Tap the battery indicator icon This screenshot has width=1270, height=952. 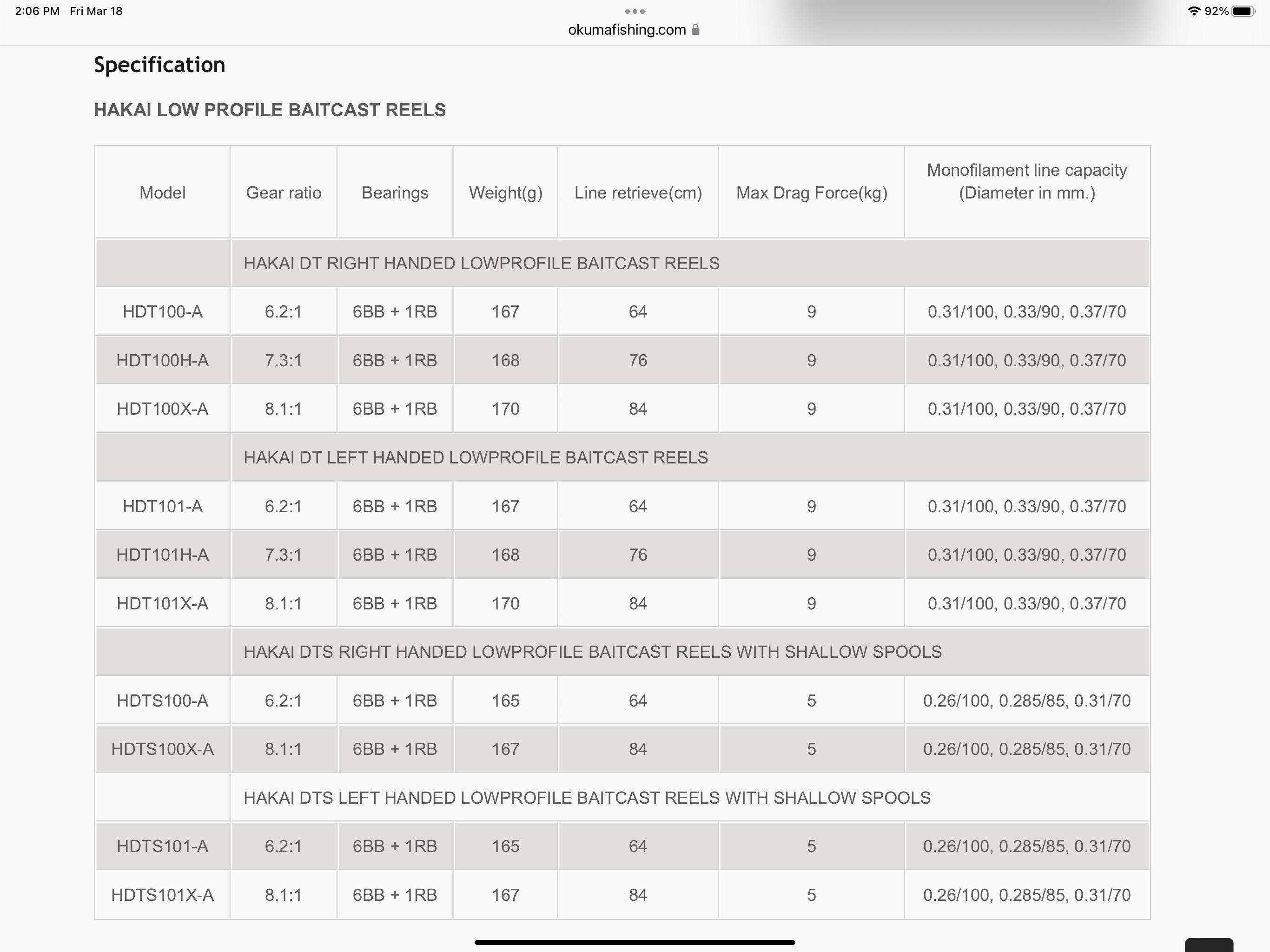click(x=1244, y=11)
